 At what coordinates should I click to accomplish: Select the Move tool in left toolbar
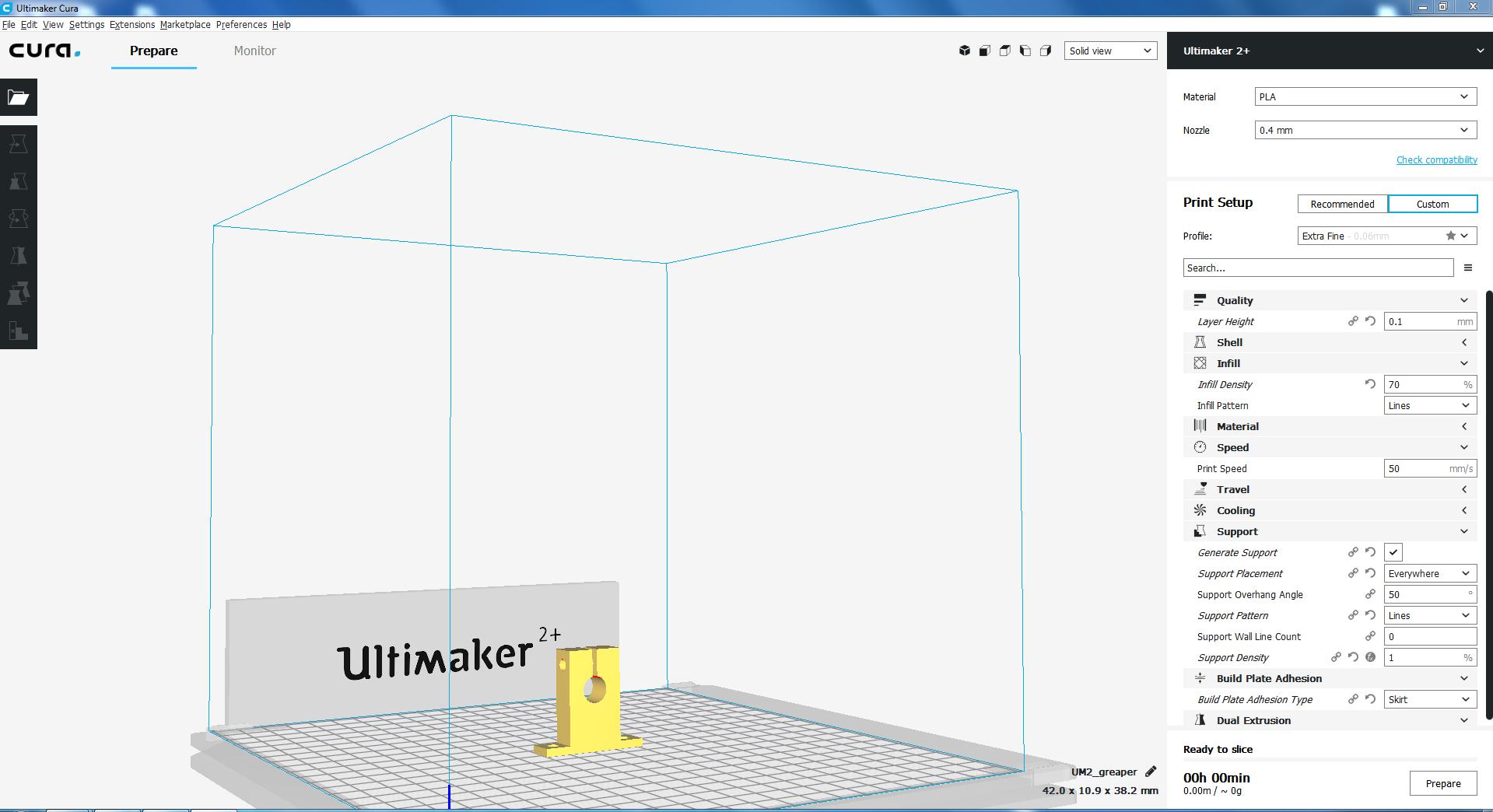point(19,144)
